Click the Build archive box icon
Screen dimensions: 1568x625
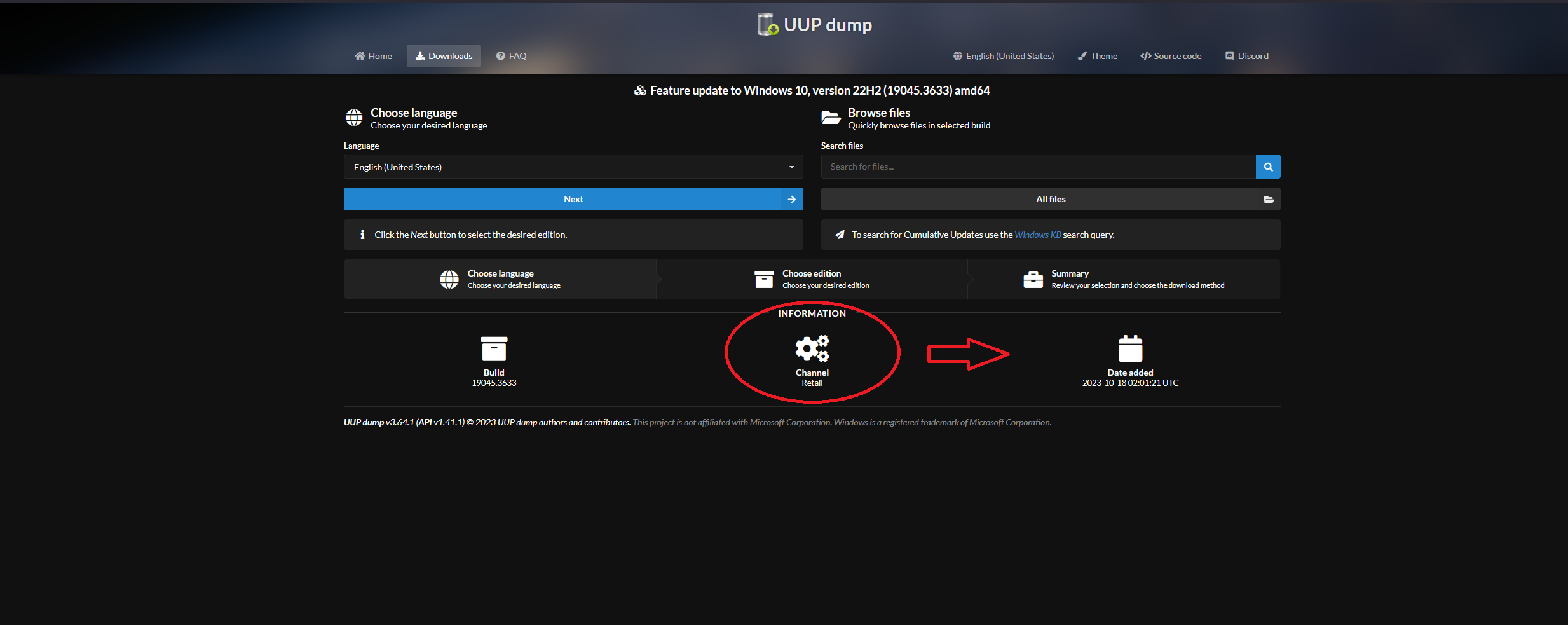tap(494, 348)
